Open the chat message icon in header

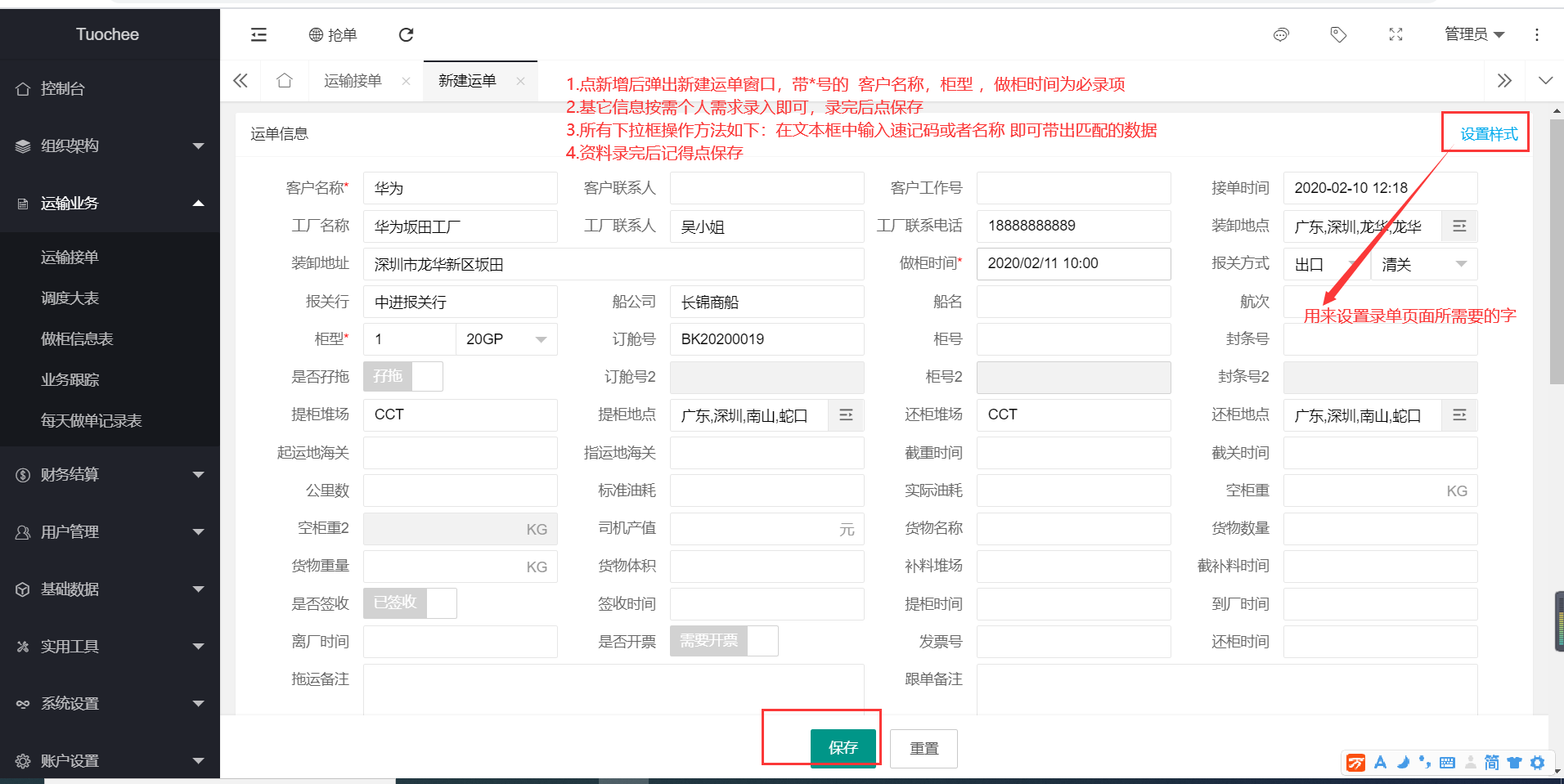click(x=1281, y=34)
